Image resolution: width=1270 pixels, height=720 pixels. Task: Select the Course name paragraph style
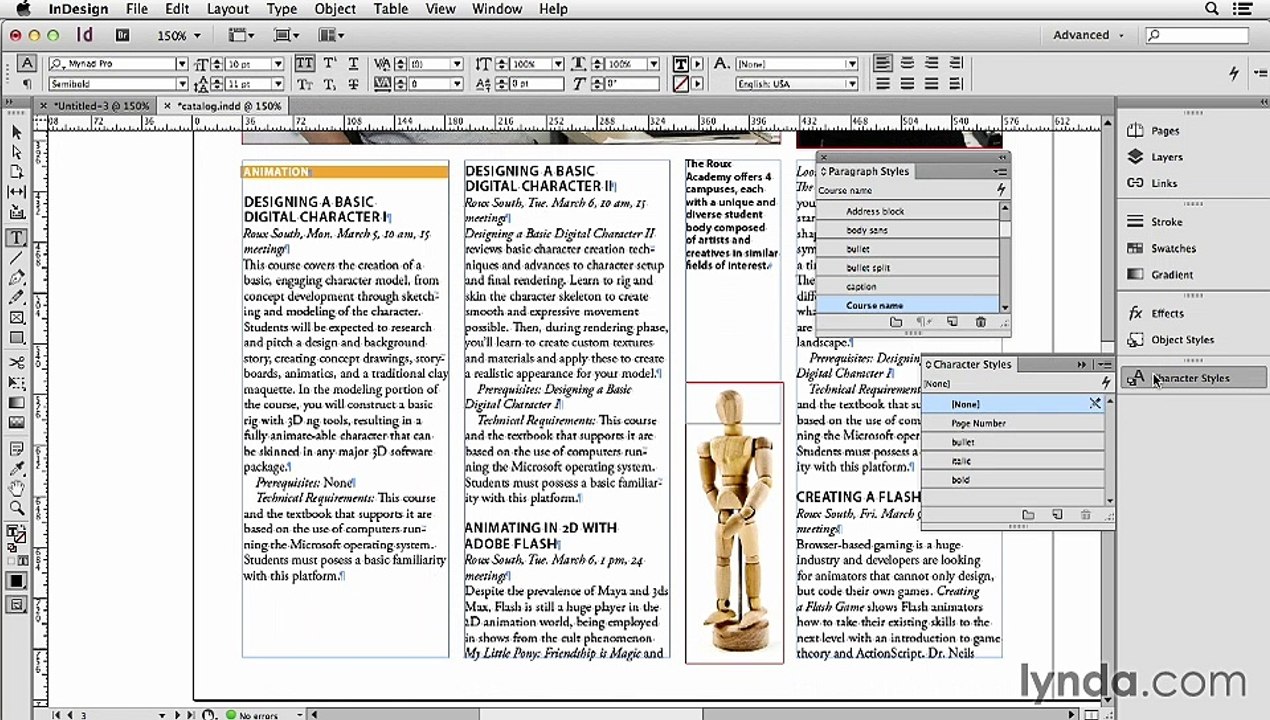point(907,305)
